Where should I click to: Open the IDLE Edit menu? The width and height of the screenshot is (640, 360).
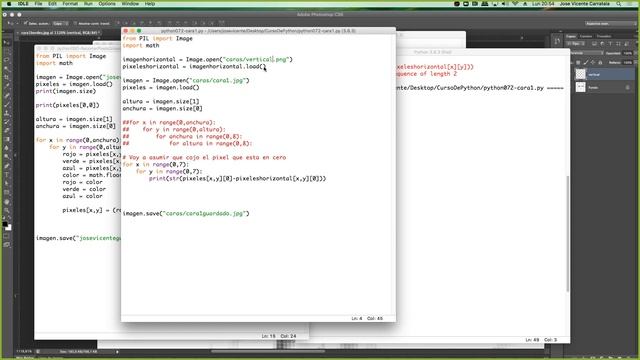tap(52, 4)
